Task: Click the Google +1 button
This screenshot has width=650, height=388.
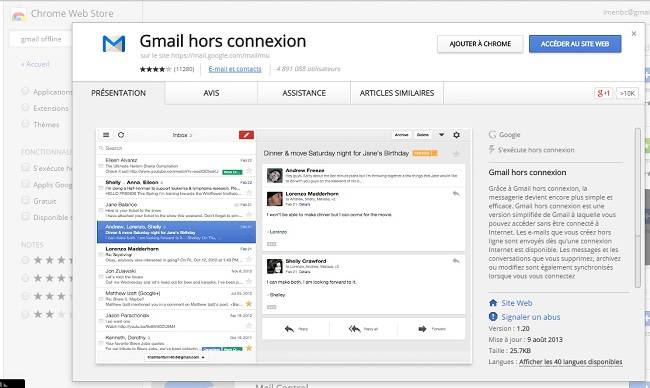Action: 603,93
